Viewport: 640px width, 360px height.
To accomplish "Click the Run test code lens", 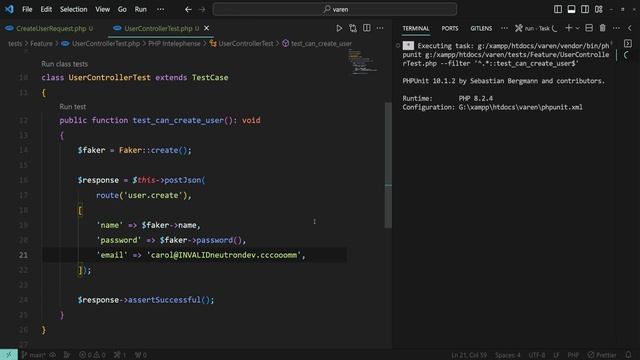I will click(73, 107).
